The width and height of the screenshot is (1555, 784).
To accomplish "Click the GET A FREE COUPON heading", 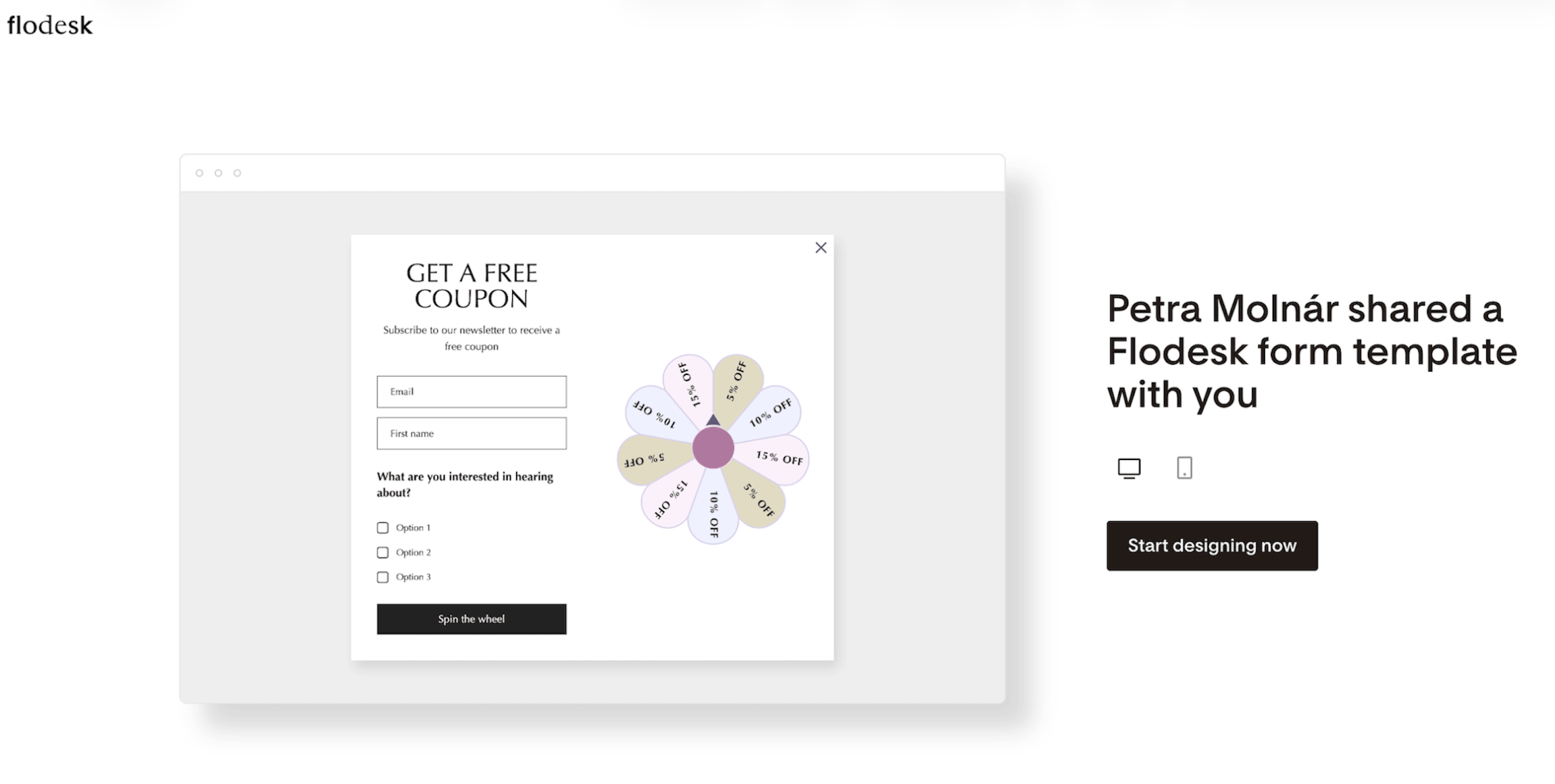I will pyautogui.click(x=472, y=286).
